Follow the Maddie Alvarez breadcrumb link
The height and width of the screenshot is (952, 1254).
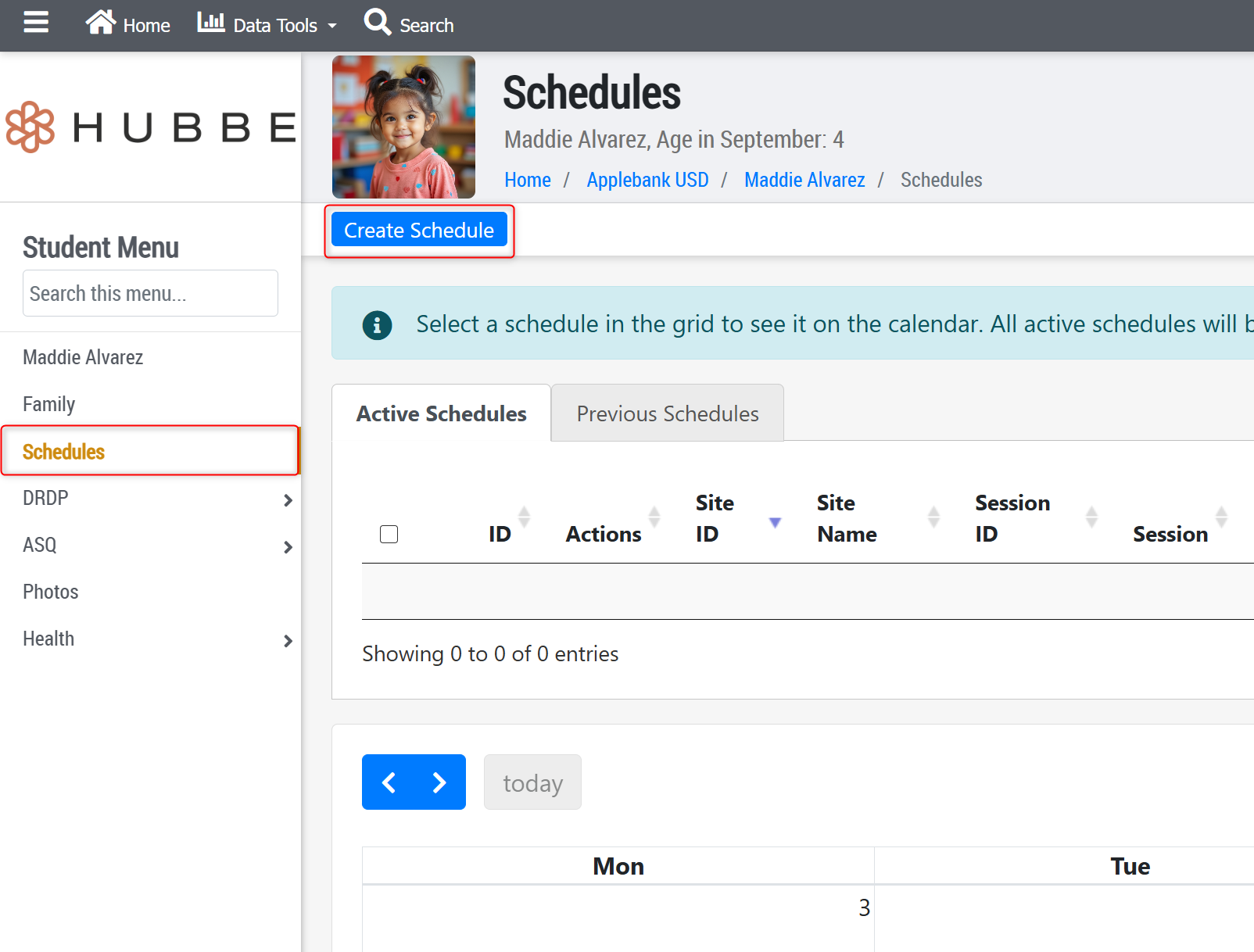804,180
